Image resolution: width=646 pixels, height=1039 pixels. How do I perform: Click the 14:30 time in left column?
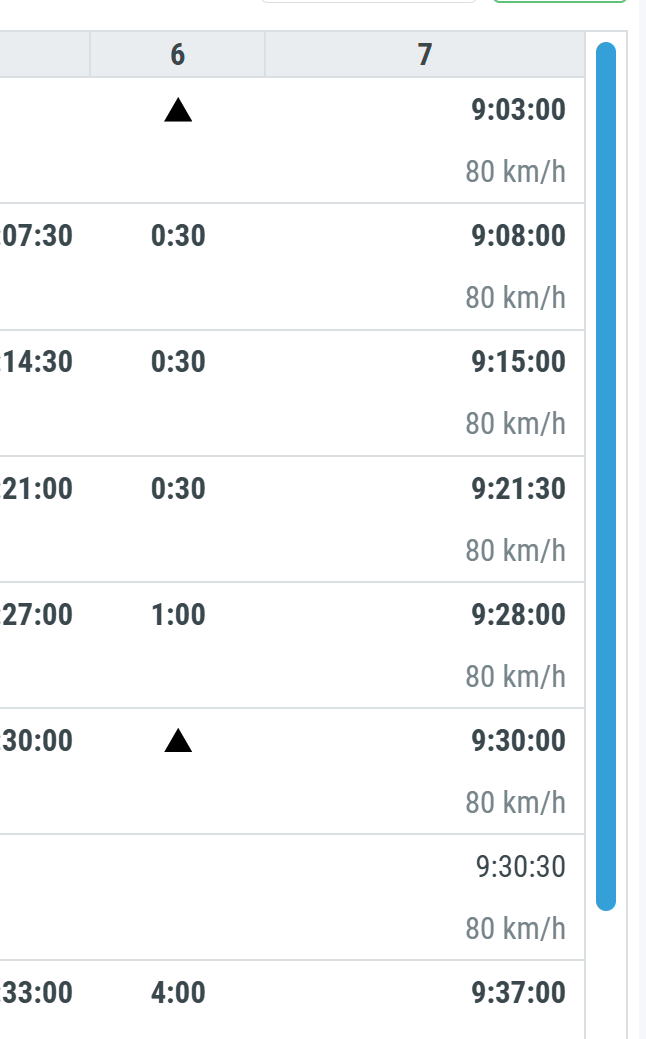[38, 362]
